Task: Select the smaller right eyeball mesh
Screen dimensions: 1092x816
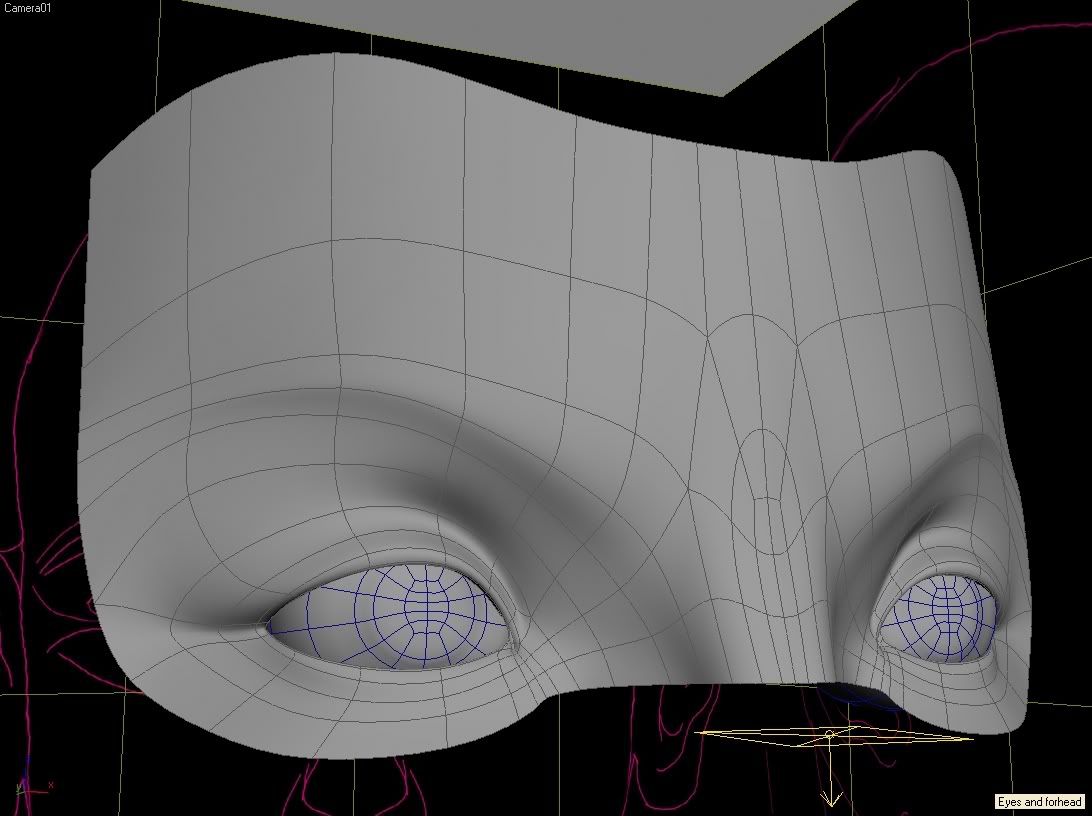Action: point(942,615)
